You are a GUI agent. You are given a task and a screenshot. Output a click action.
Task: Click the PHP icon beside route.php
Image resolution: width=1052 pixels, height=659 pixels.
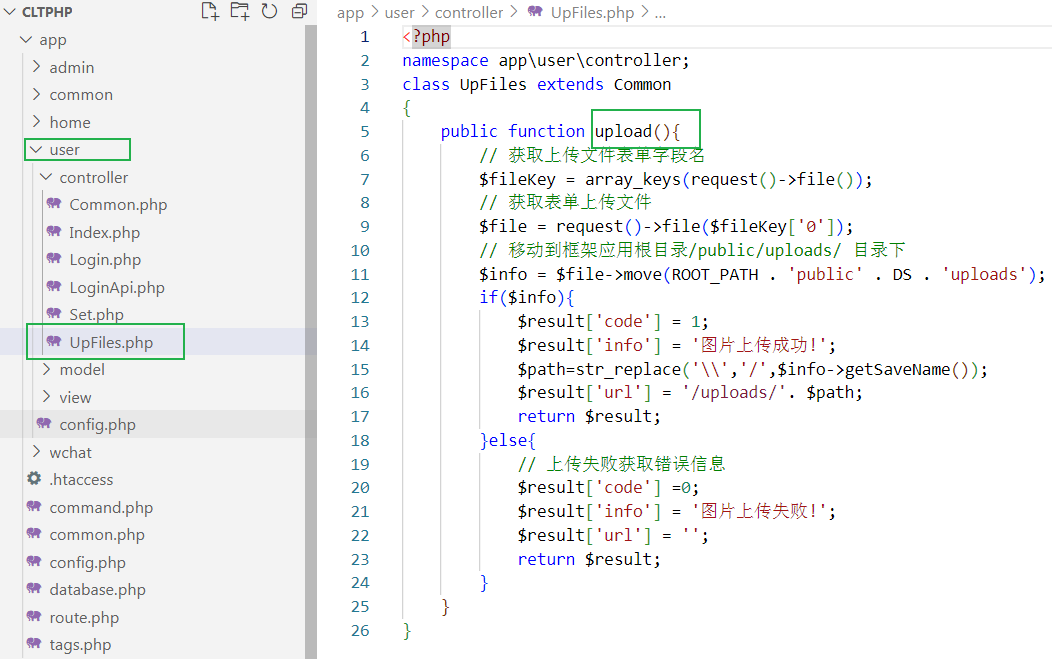tap(33, 617)
